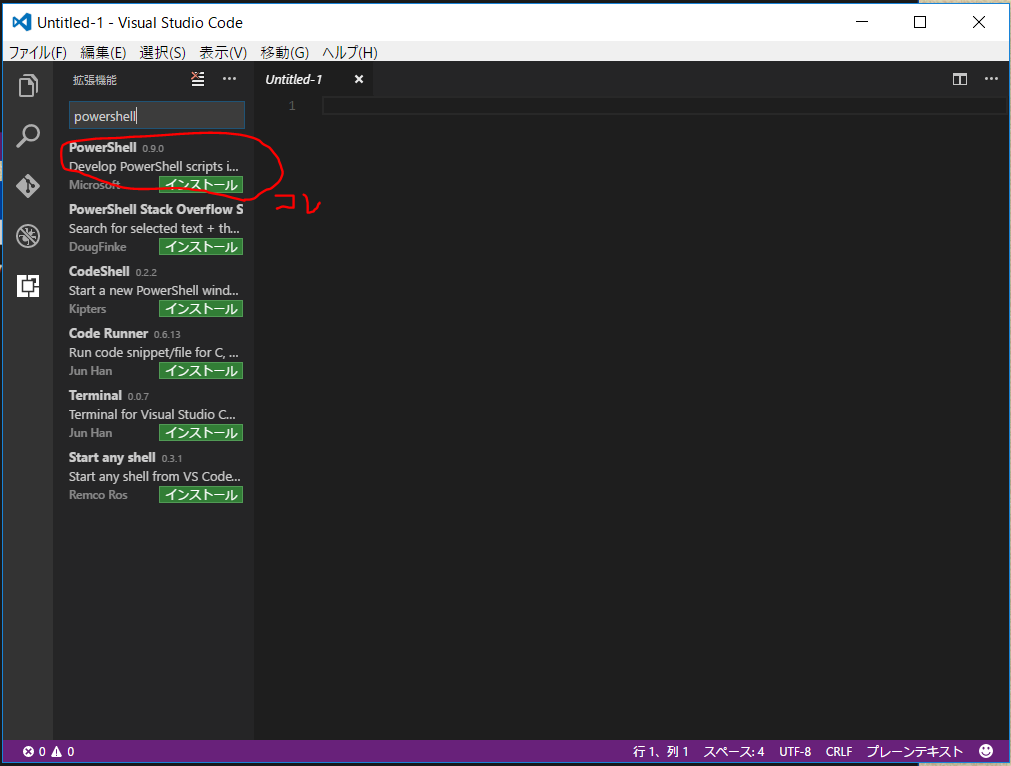This screenshot has width=1011, height=766.
Task: Split the editor
Action: (959, 79)
